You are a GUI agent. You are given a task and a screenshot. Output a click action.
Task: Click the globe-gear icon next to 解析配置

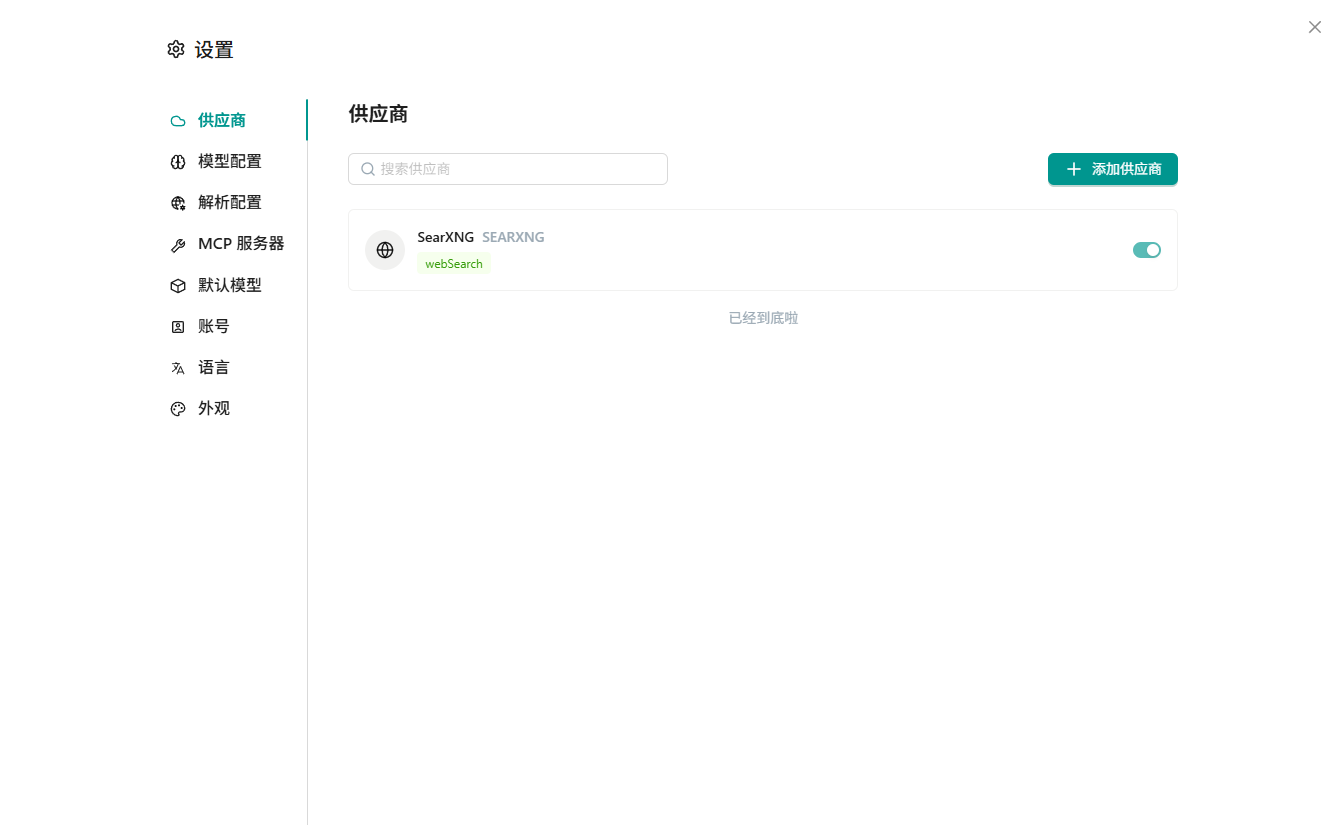point(178,203)
